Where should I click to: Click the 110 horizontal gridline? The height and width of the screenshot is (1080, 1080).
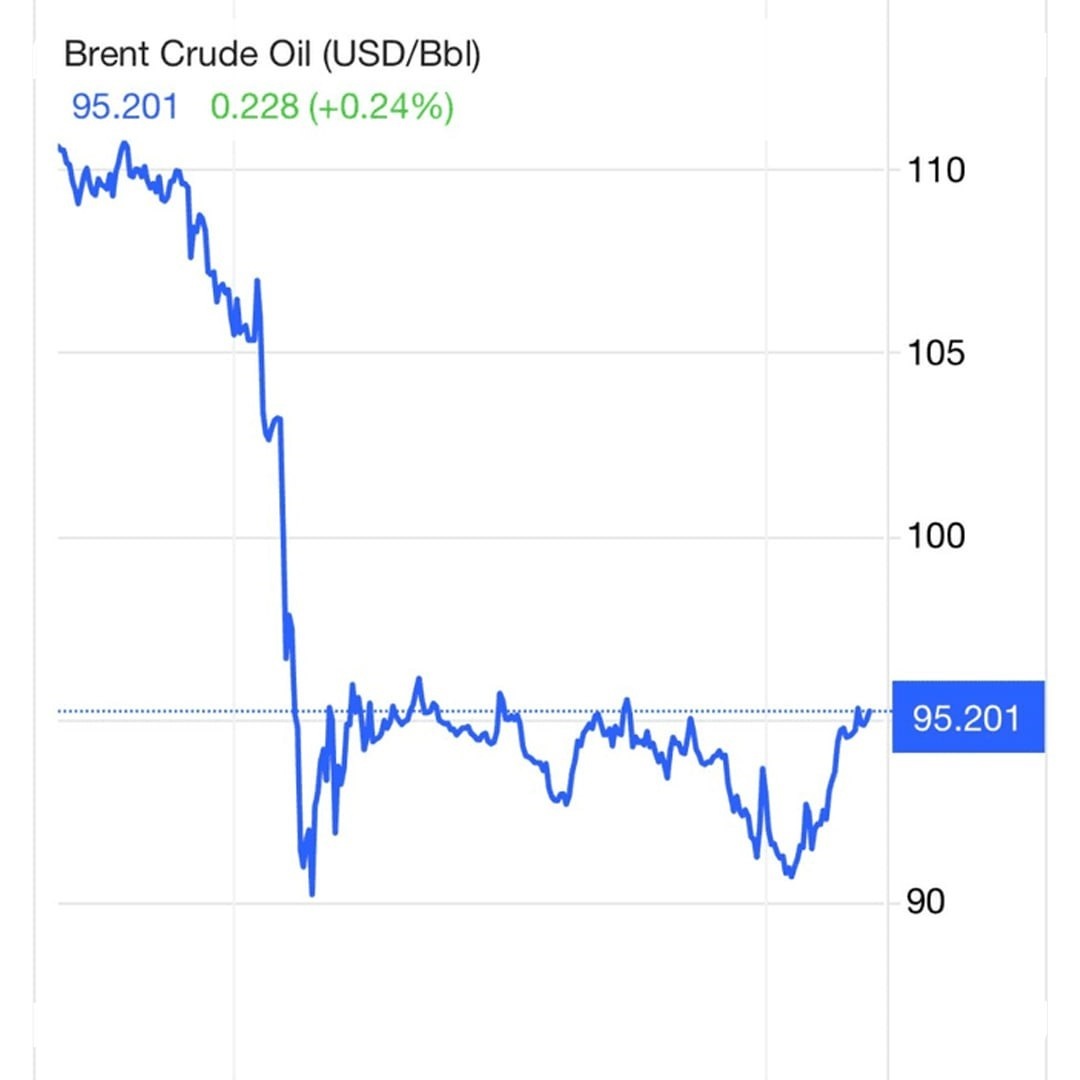coord(550,170)
